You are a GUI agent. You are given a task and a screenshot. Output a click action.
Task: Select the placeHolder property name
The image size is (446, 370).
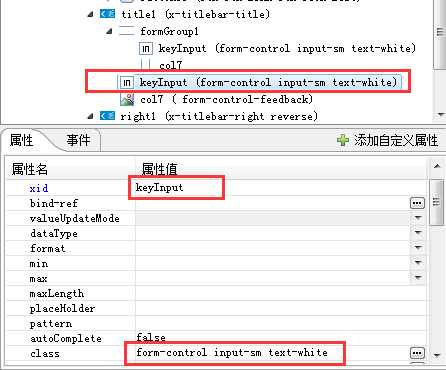pyautogui.click(x=62, y=309)
